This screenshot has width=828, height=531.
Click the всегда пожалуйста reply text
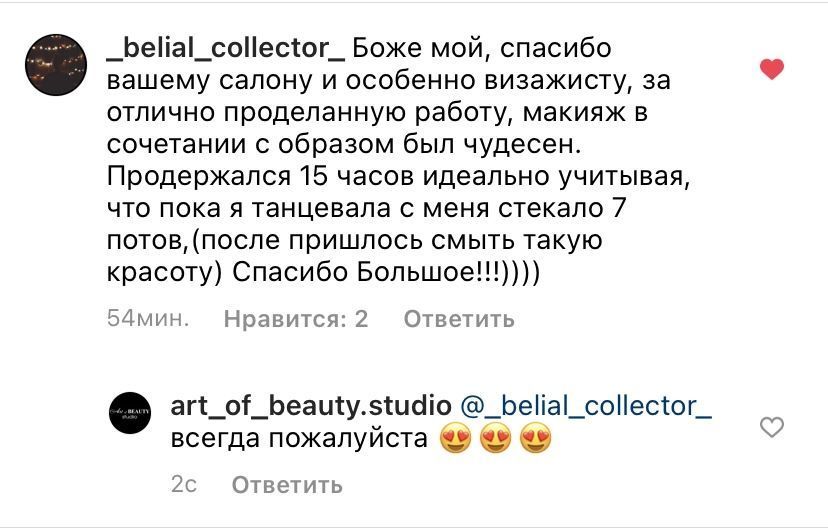(299, 439)
